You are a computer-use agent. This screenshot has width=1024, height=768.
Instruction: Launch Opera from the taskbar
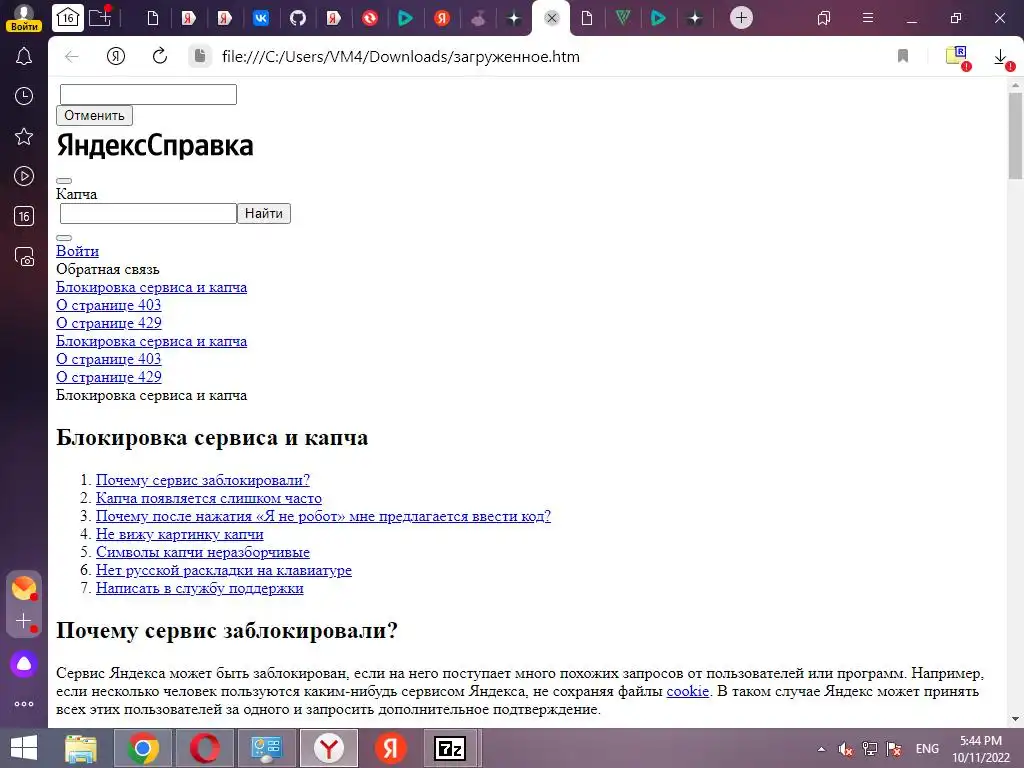click(204, 748)
